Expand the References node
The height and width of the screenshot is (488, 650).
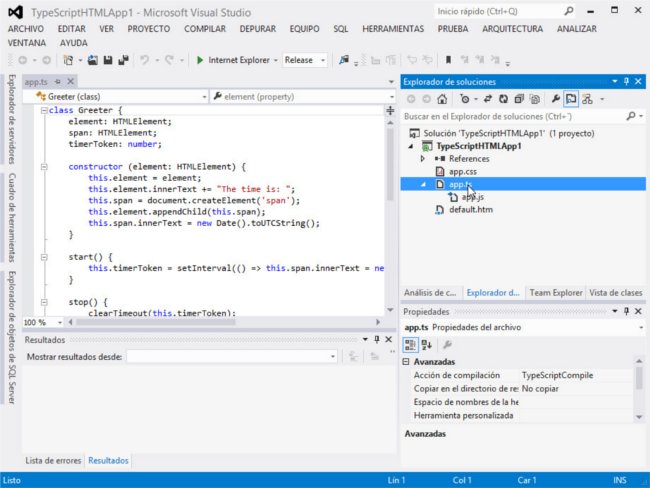[x=422, y=158]
